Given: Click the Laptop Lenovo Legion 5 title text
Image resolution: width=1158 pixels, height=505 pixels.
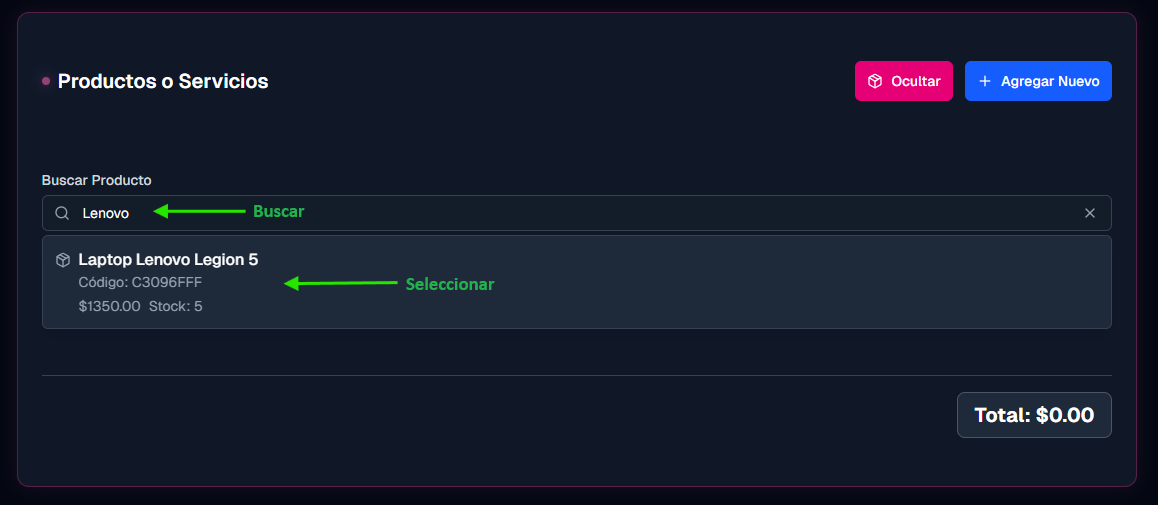Looking at the screenshot, I should point(168,260).
